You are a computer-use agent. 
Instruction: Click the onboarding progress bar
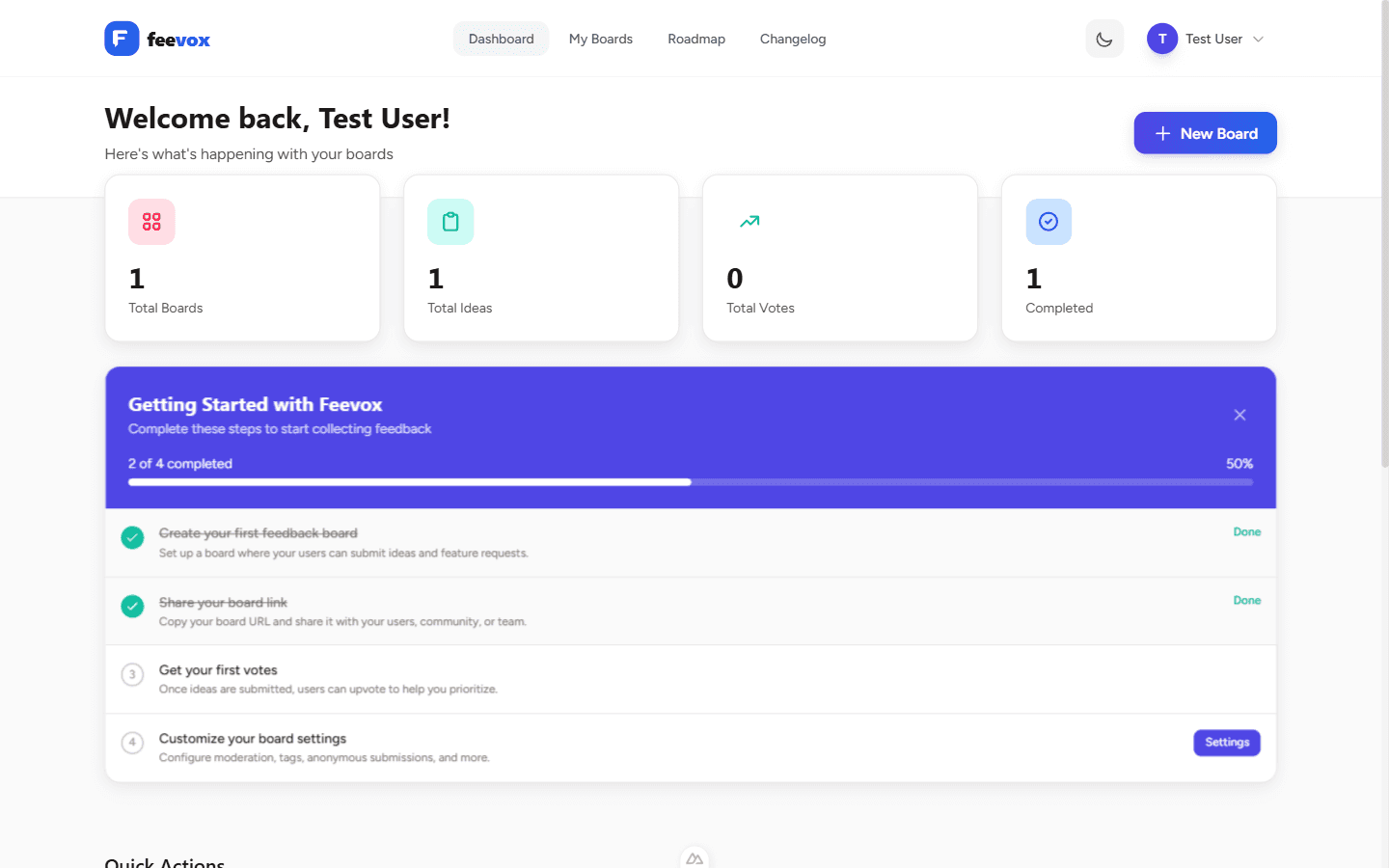pos(691,482)
